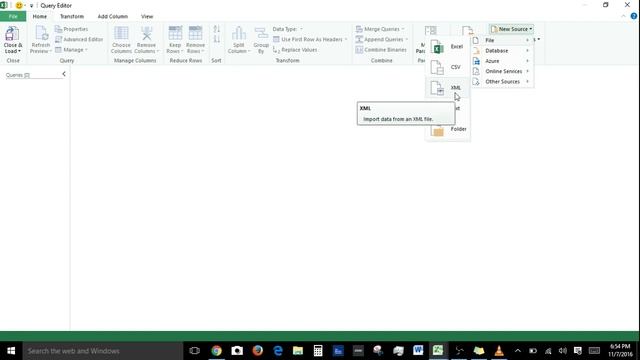This screenshot has height=360, width=640.
Task: Open the Calculator from the taskbar
Action: (x=318, y=351)
